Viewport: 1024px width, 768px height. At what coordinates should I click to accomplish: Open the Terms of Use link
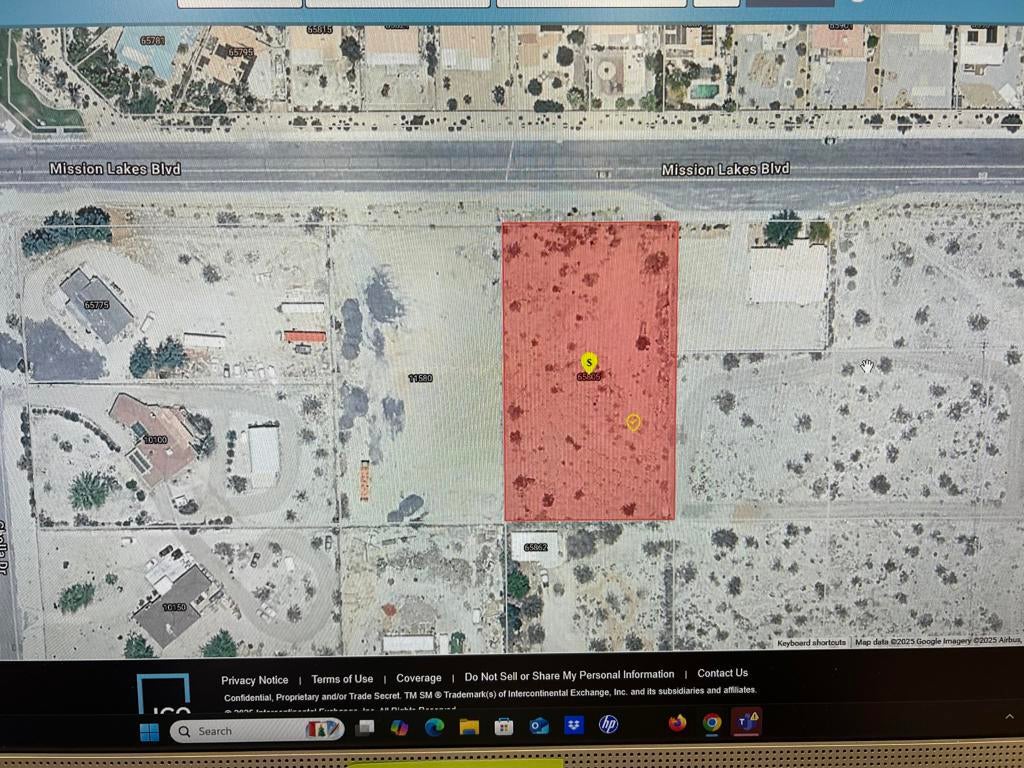(342, 679)
